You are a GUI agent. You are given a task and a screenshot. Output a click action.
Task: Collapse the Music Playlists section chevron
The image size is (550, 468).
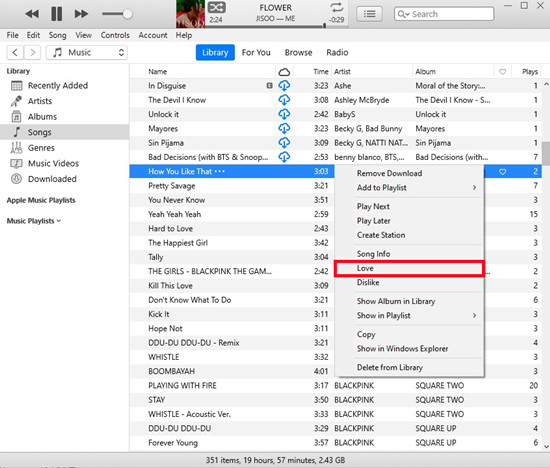[x=59, y=221]
